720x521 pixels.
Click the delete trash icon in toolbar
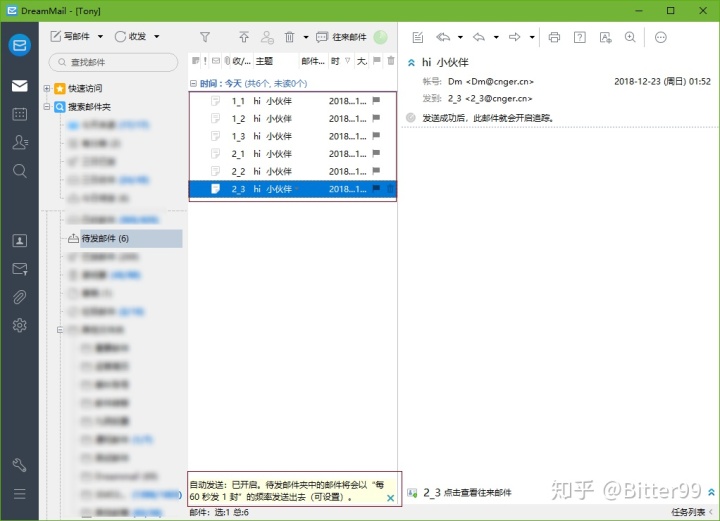click(289, 37)
